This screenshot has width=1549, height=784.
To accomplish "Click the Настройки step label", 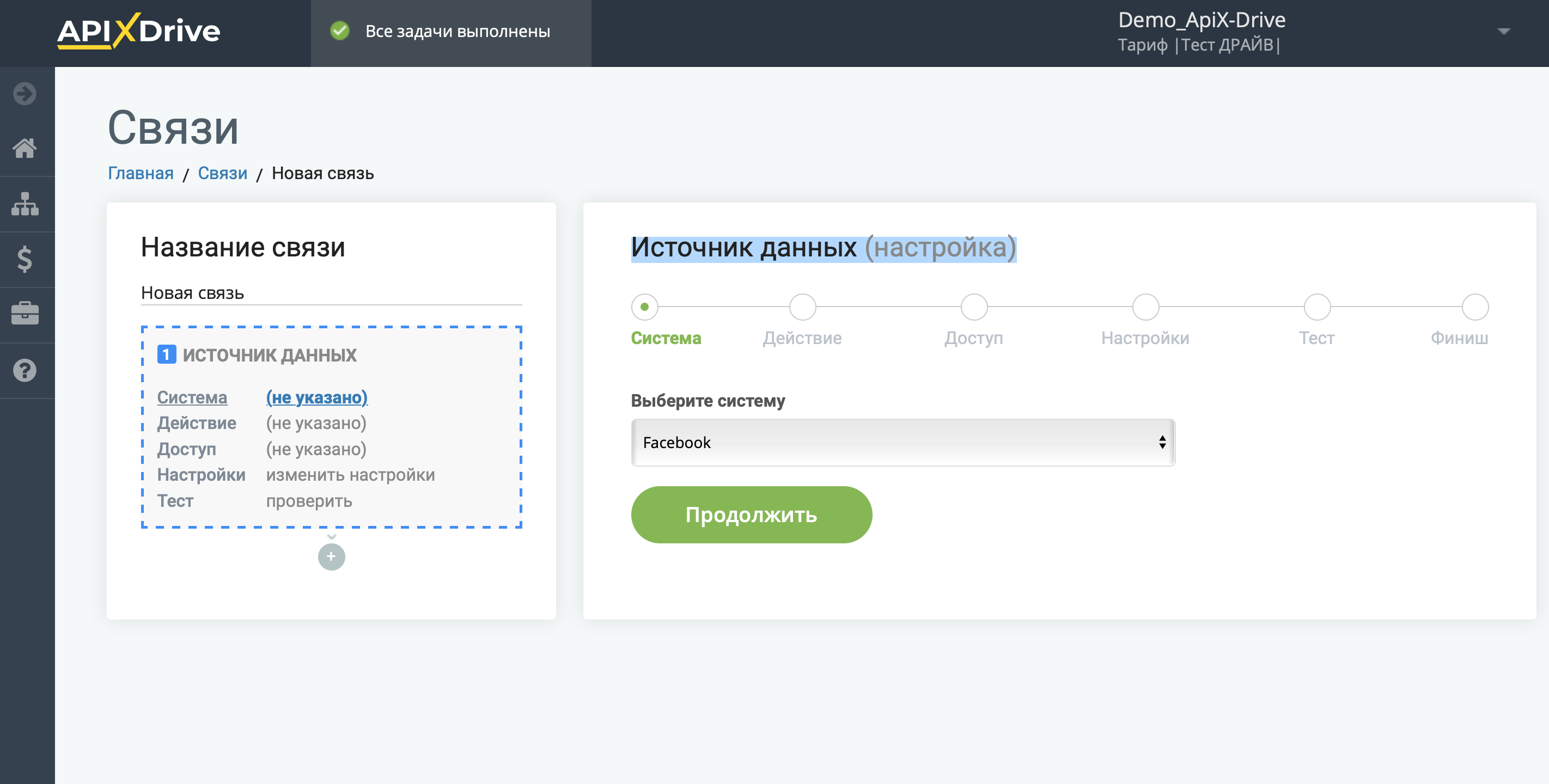I will (1145, 338).
